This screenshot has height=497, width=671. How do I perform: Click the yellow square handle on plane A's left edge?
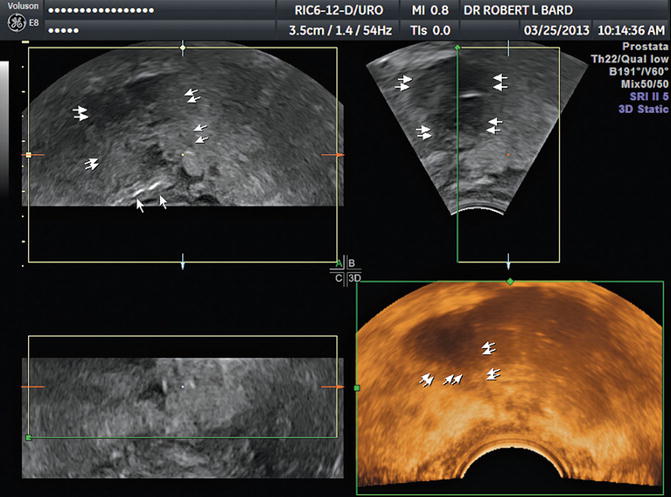click(x=29, y=155)
